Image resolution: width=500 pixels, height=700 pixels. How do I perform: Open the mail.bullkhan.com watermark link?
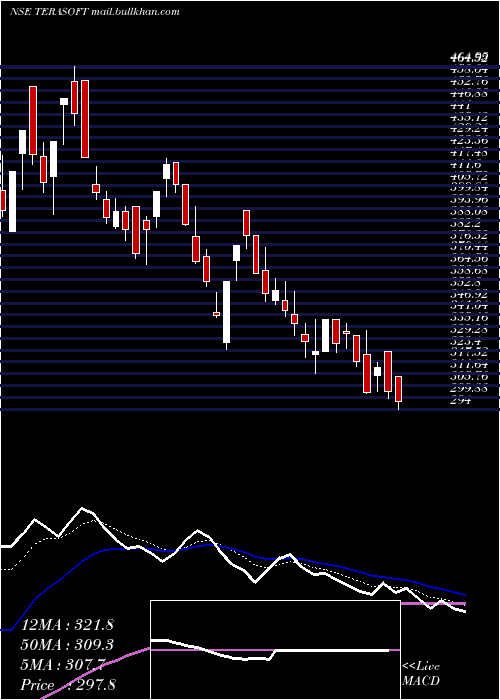[135, 12]
